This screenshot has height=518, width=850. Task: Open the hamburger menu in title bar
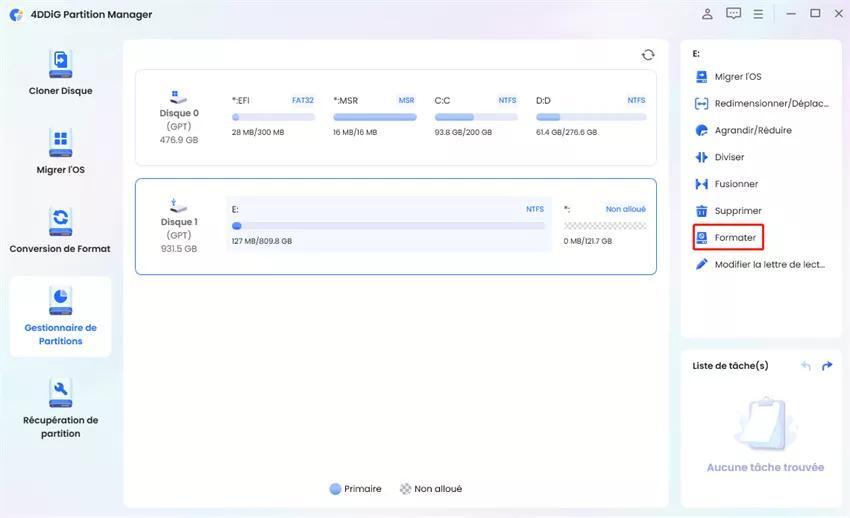[x=759, y=14]
